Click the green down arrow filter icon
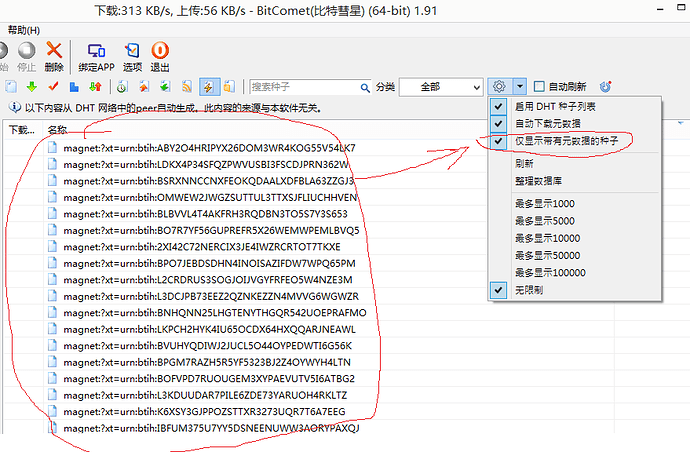Screen dimensions: 690x452 [x=31, y=87]
